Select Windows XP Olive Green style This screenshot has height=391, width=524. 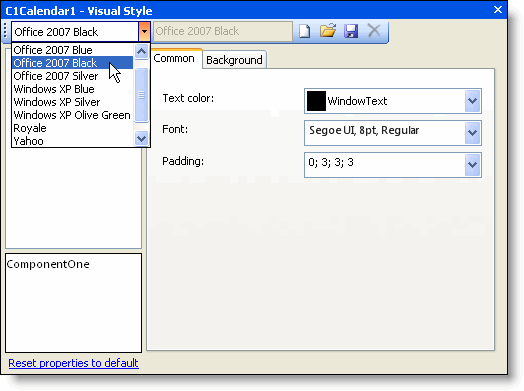pyautogui.click(x=73, y=115)
